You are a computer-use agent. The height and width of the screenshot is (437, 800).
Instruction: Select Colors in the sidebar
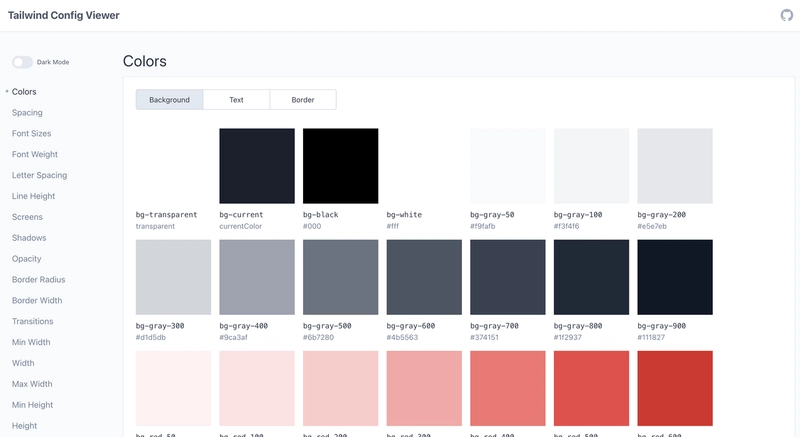[24, 92]
